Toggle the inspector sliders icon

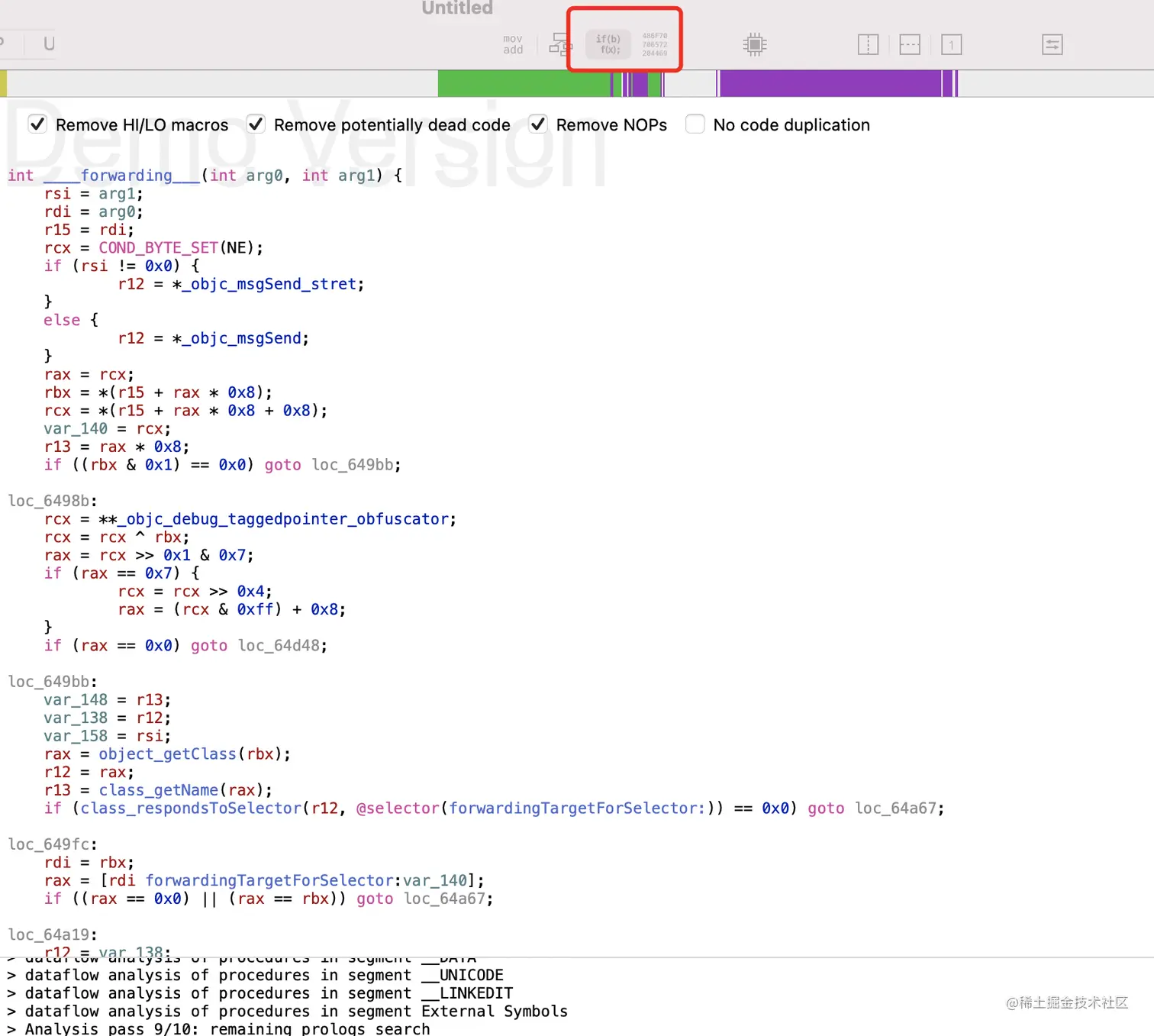(x=1052, y=44)
